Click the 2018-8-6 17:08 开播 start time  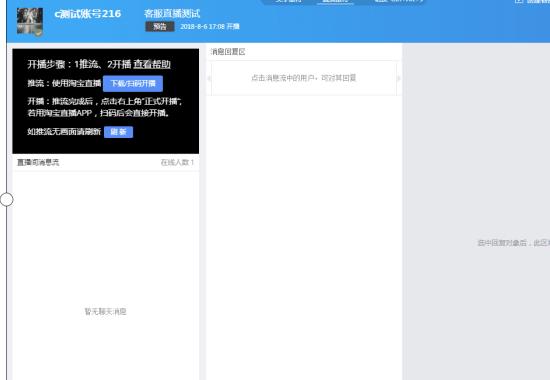(x=210, y=27)
